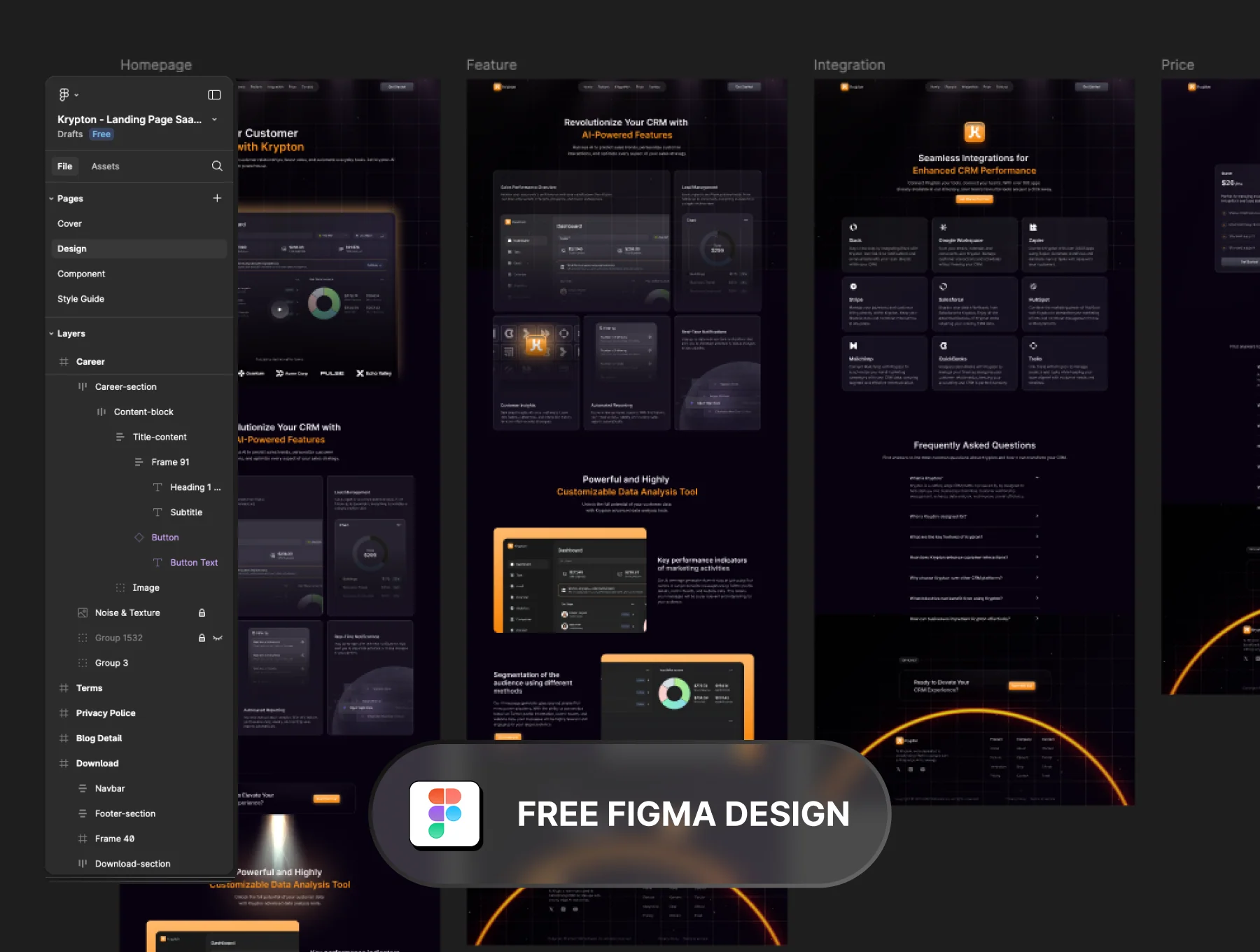The width and height of the screenshot is (1260, 952).
Task: Select the Price frame label
Action: (x=1177, y=65)
